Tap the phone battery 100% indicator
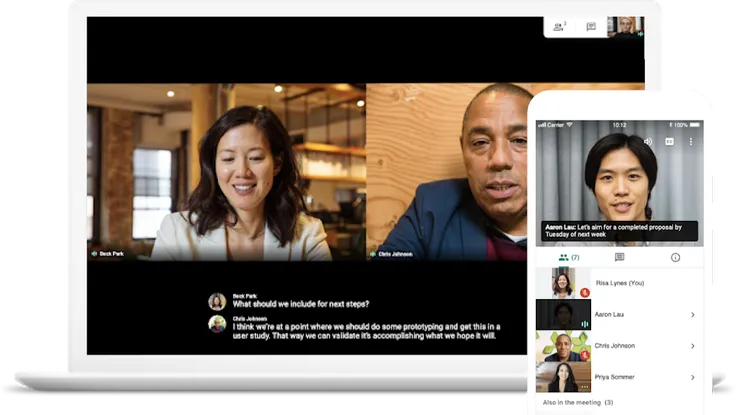 pos(684,125)
